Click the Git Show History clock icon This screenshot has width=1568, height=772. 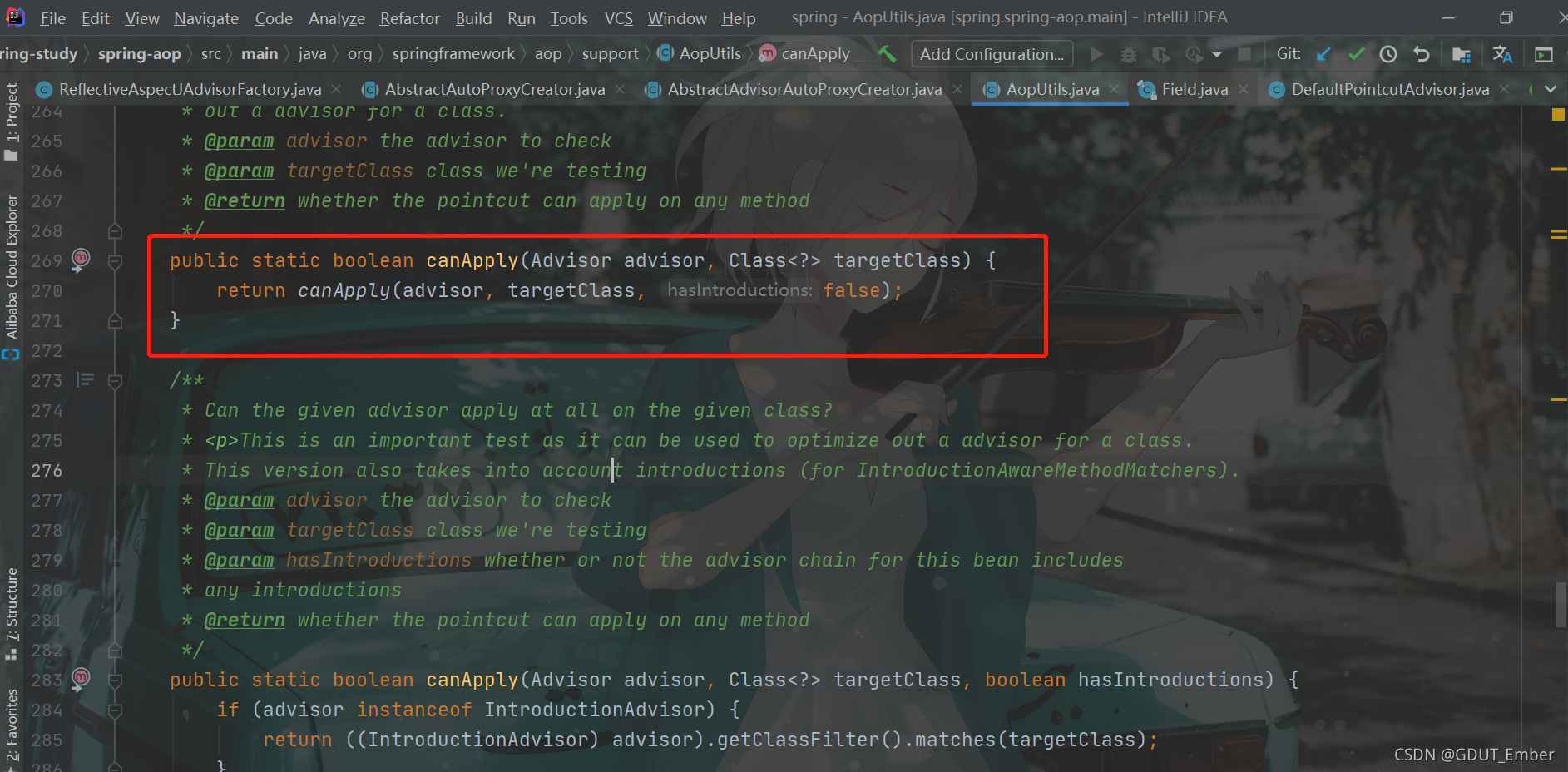1388,54
